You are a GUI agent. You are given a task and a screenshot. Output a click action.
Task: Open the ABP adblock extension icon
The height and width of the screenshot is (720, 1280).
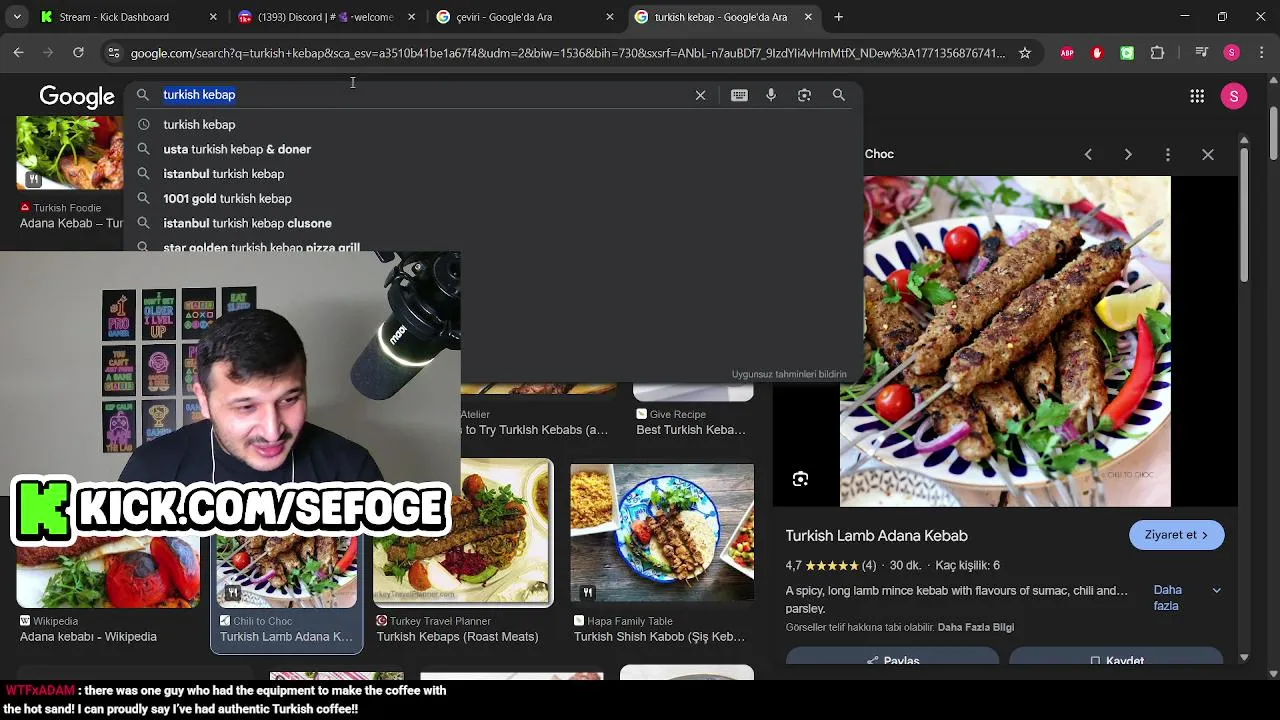point(1067,53)
